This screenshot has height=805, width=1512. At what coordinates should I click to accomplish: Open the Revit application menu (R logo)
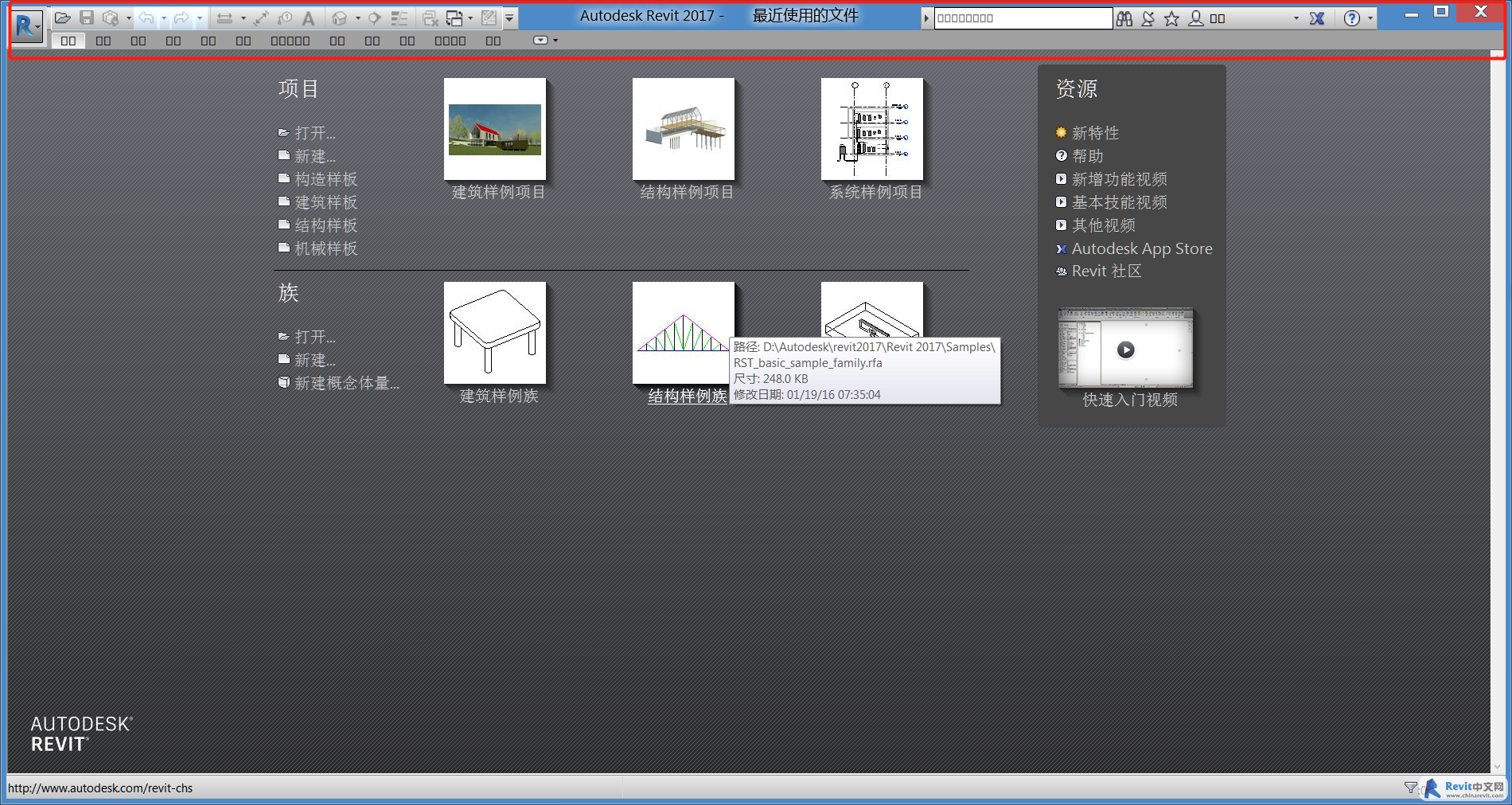tap(28, 26)
